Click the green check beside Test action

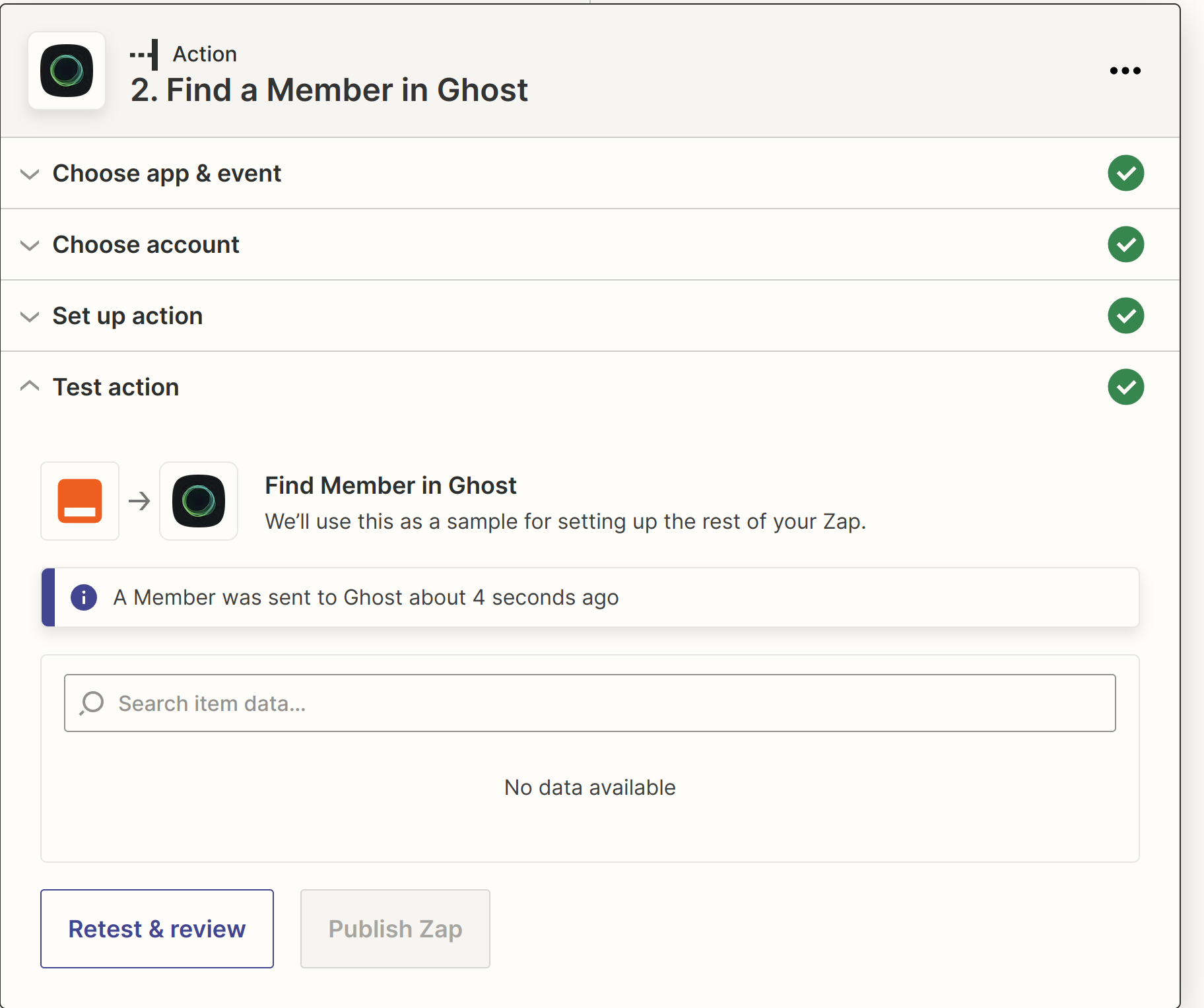[1125, 387]
